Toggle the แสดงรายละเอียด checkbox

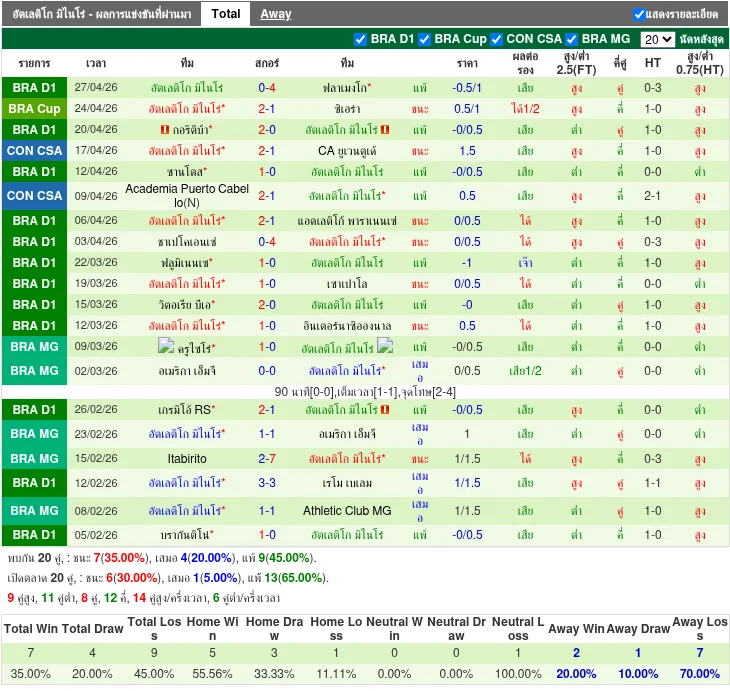(639, 14)
